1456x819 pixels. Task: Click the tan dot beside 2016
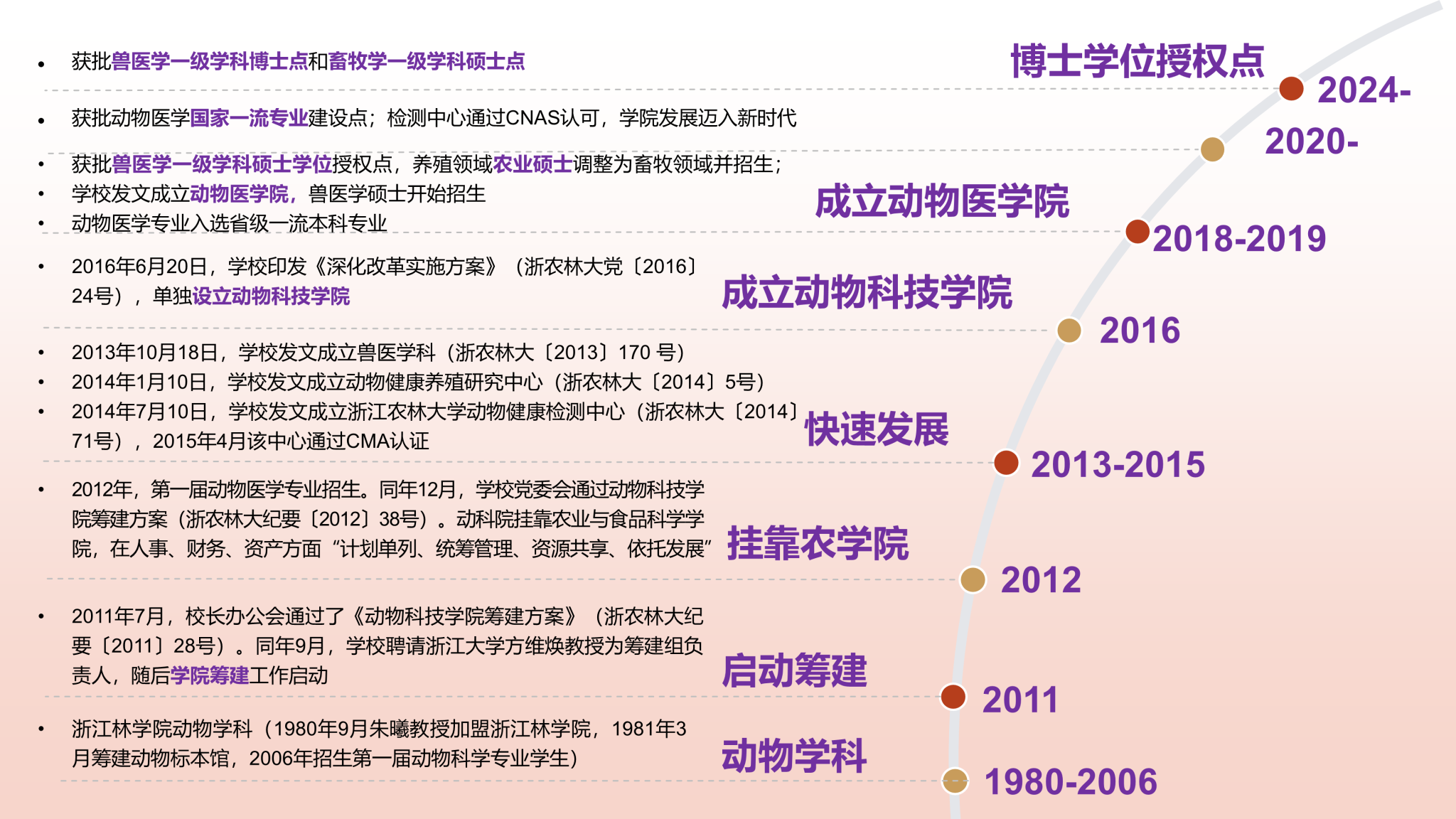[1069, 330]
